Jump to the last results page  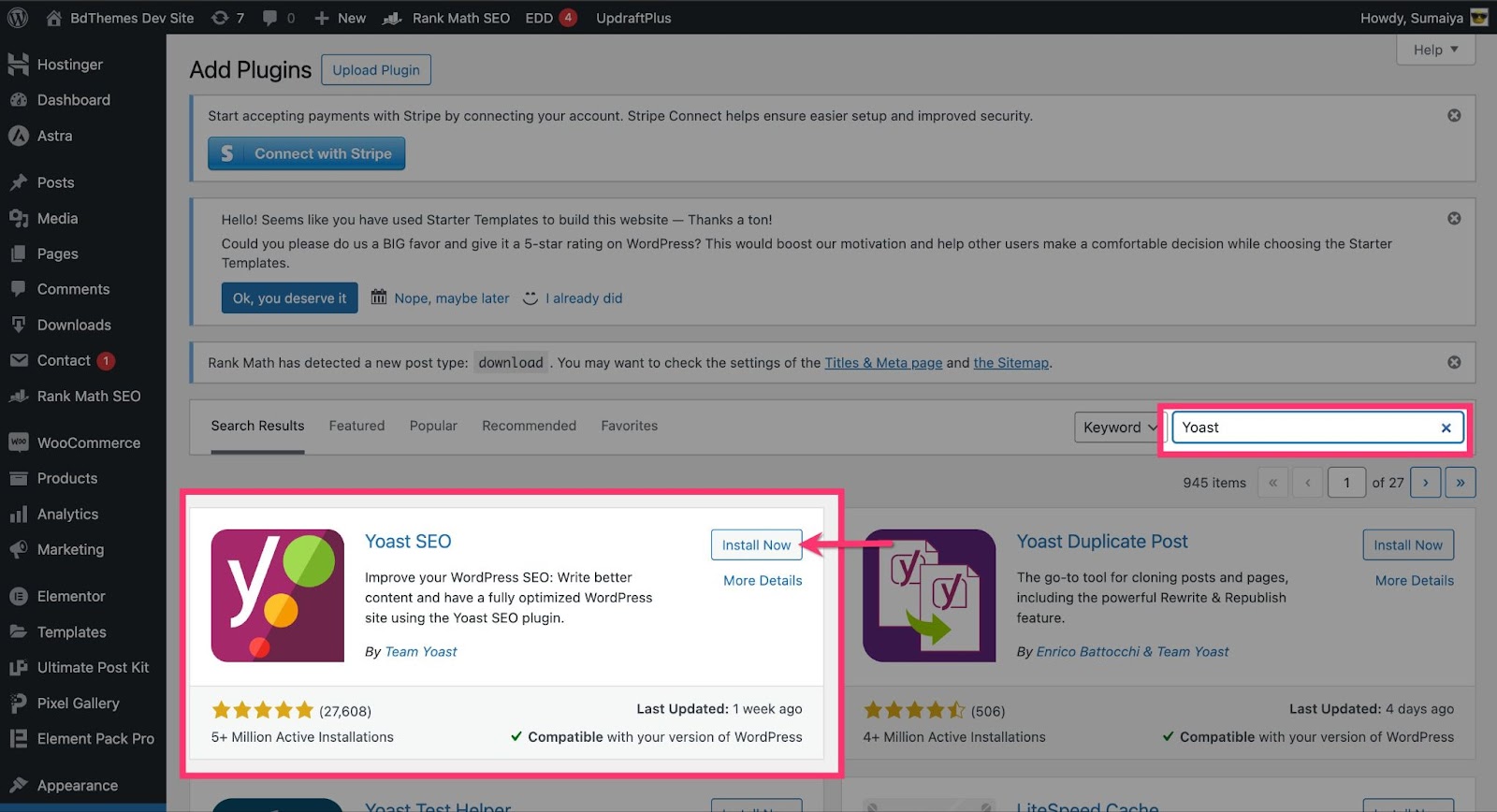click(x=1460, y=483)
